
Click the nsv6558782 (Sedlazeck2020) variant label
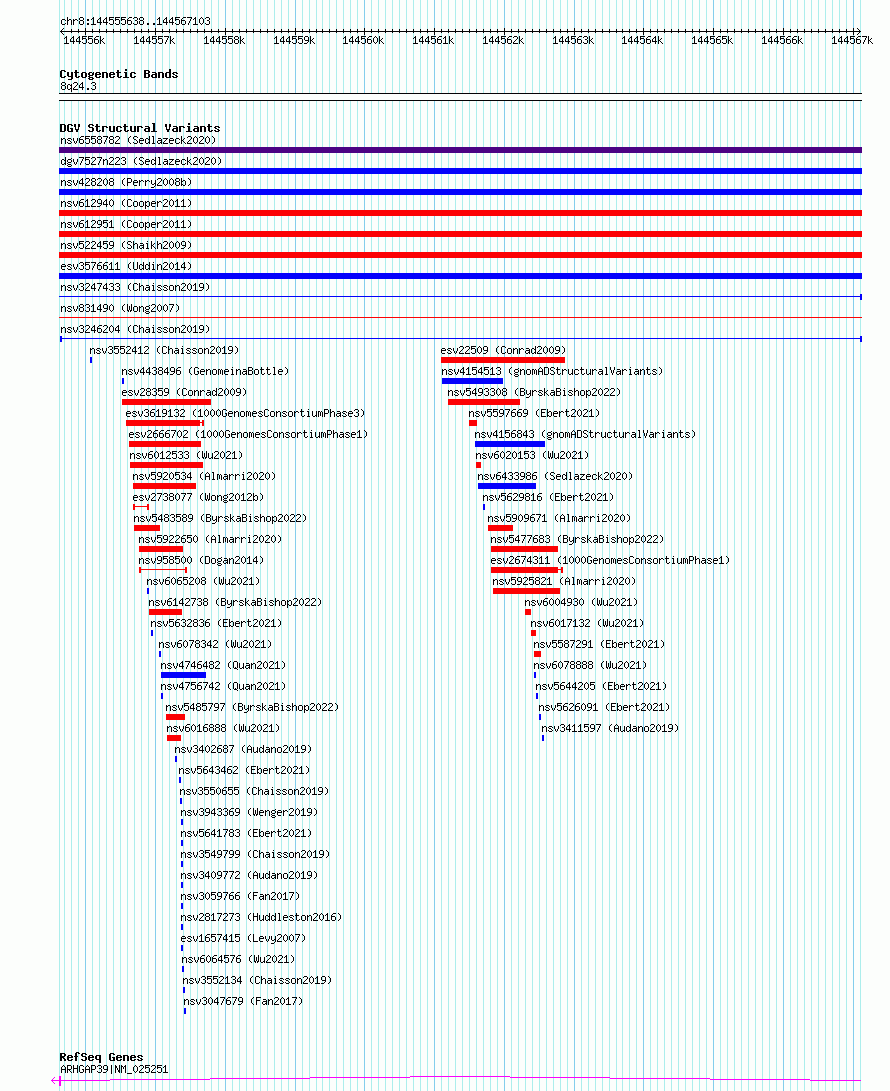point(138,141)
